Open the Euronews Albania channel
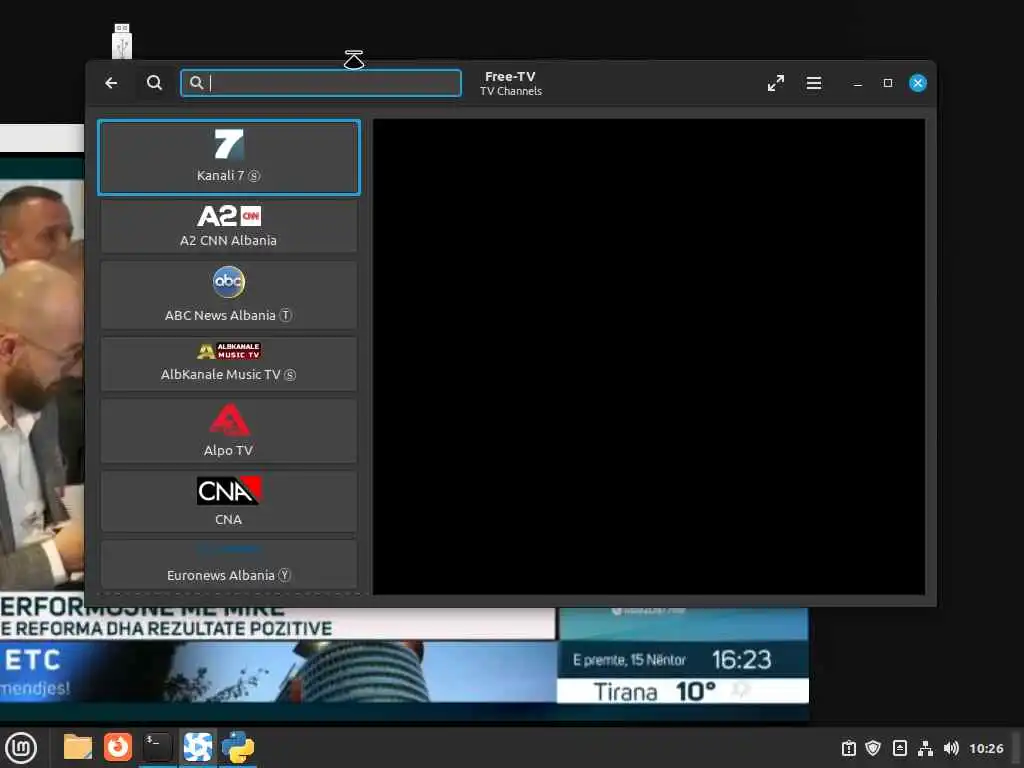The height and width of the screenshot is (768, 1024). tap(229, 566)
